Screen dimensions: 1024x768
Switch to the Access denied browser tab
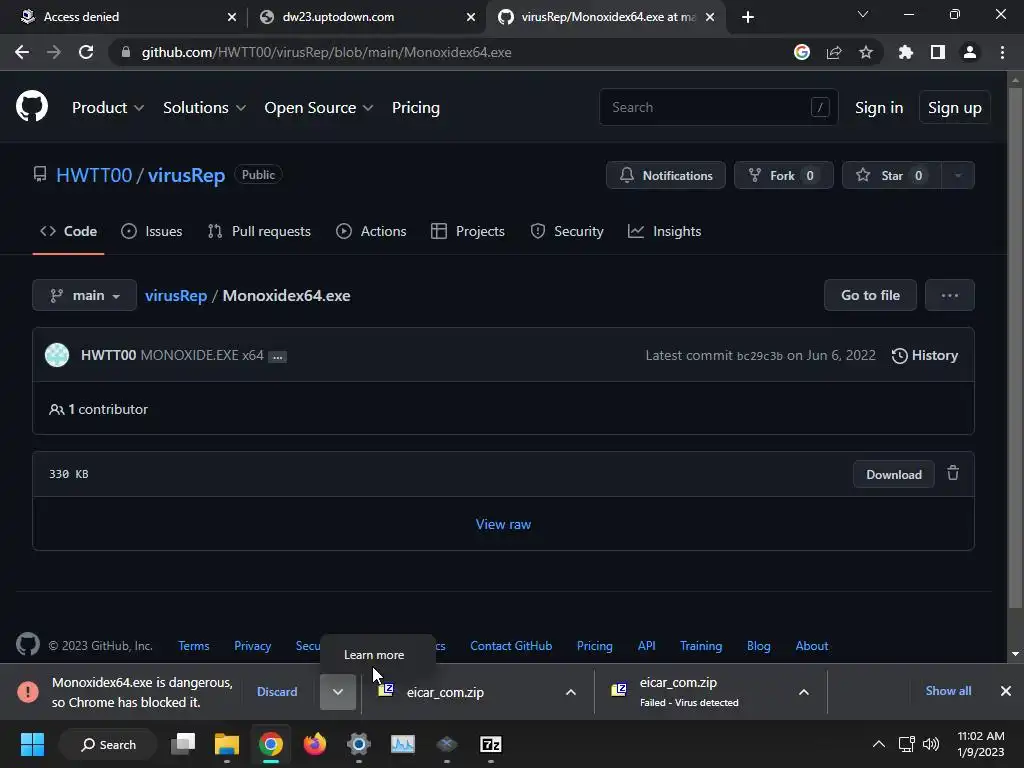pyautogui.click(x=124, y=17)
